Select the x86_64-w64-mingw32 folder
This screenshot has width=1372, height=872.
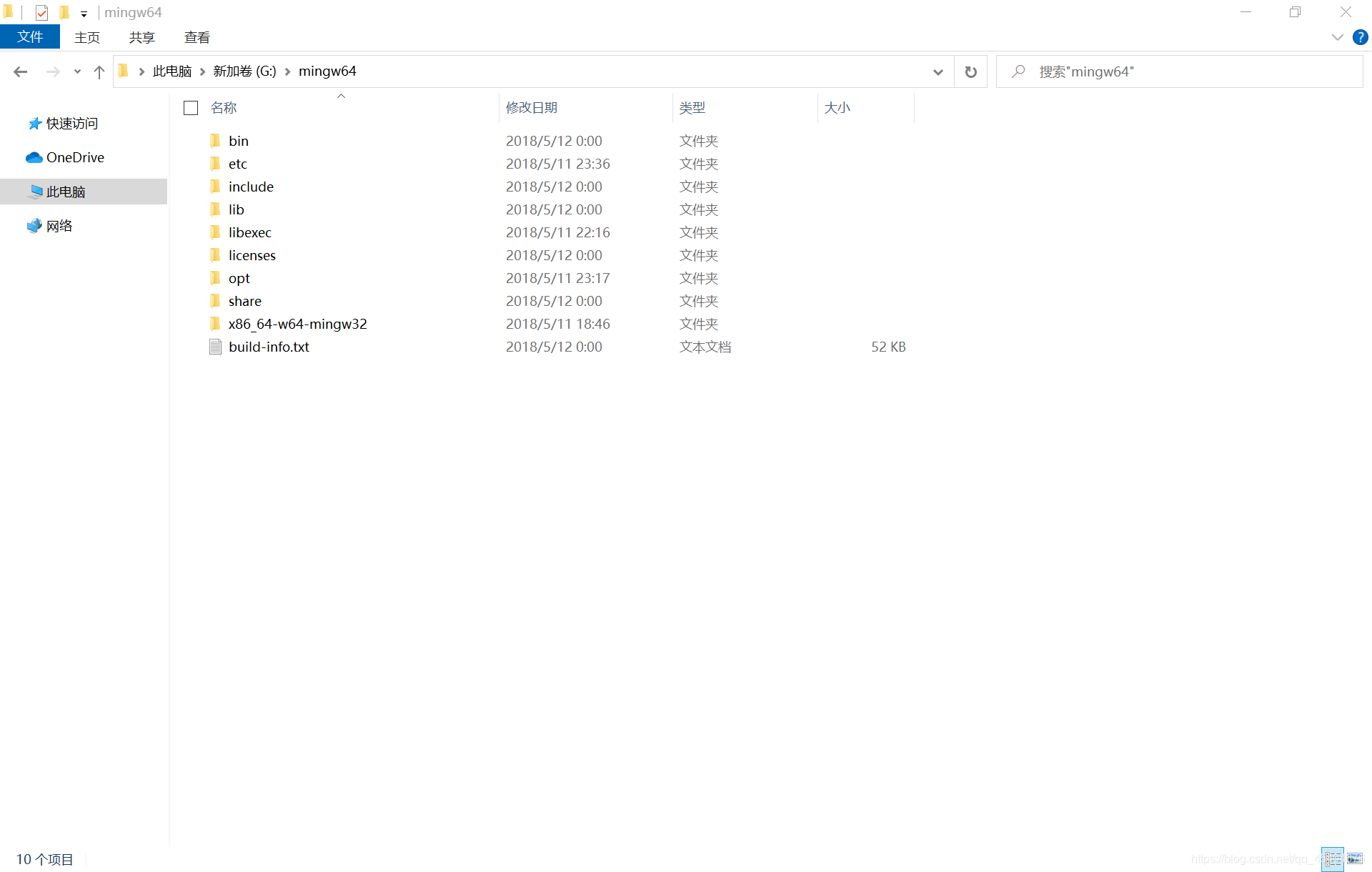[x=297, y=324]
